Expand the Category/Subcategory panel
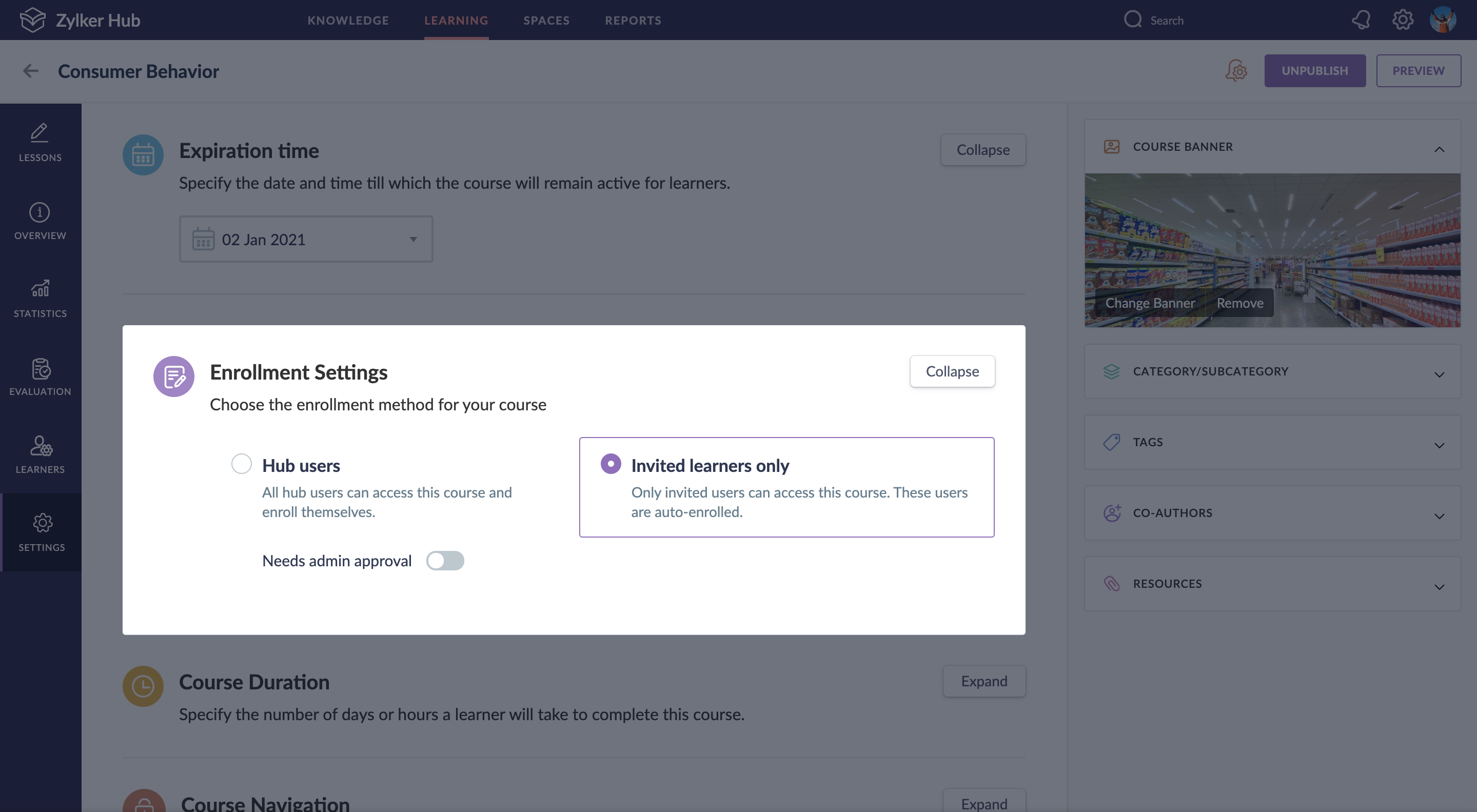 click(1272, 371)
